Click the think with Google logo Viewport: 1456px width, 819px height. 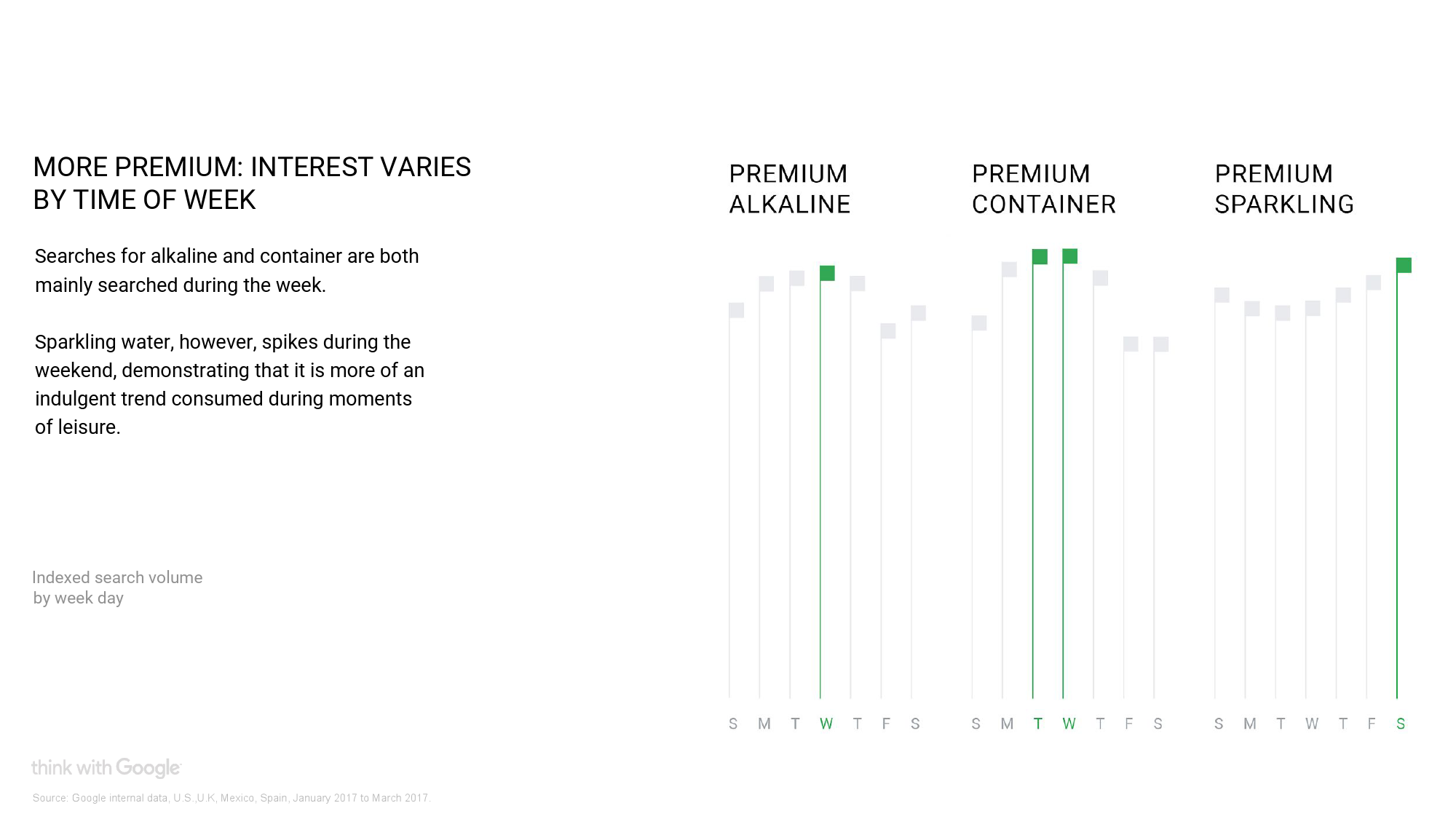pyautogui.click(x=106, y=768)
